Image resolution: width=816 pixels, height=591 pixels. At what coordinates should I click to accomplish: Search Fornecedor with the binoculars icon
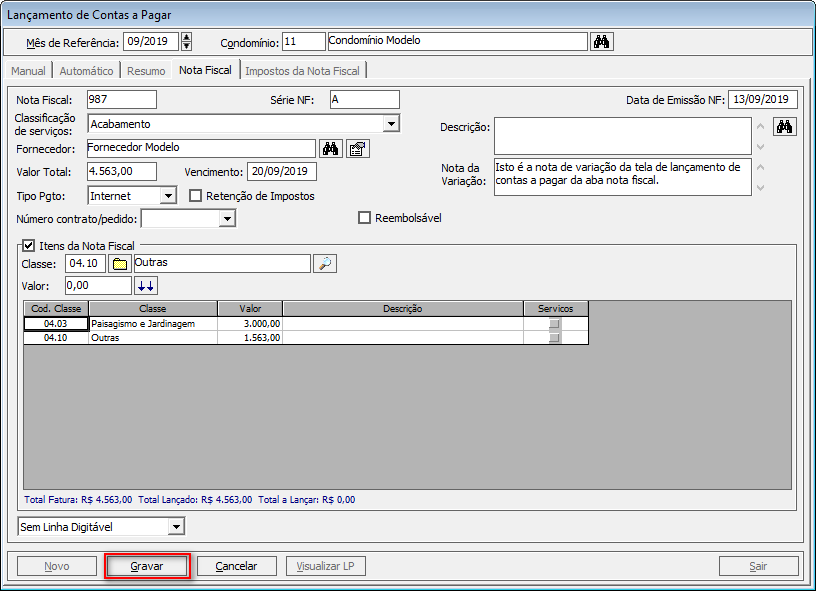point(330,149)
